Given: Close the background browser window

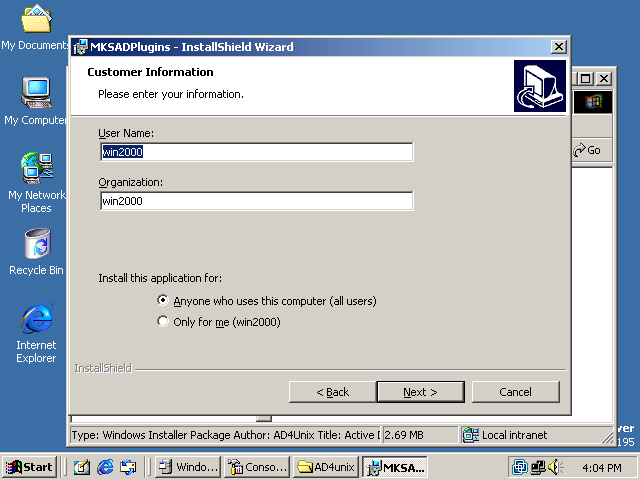Looking at the screenshot, I should [x=604, y=78].
